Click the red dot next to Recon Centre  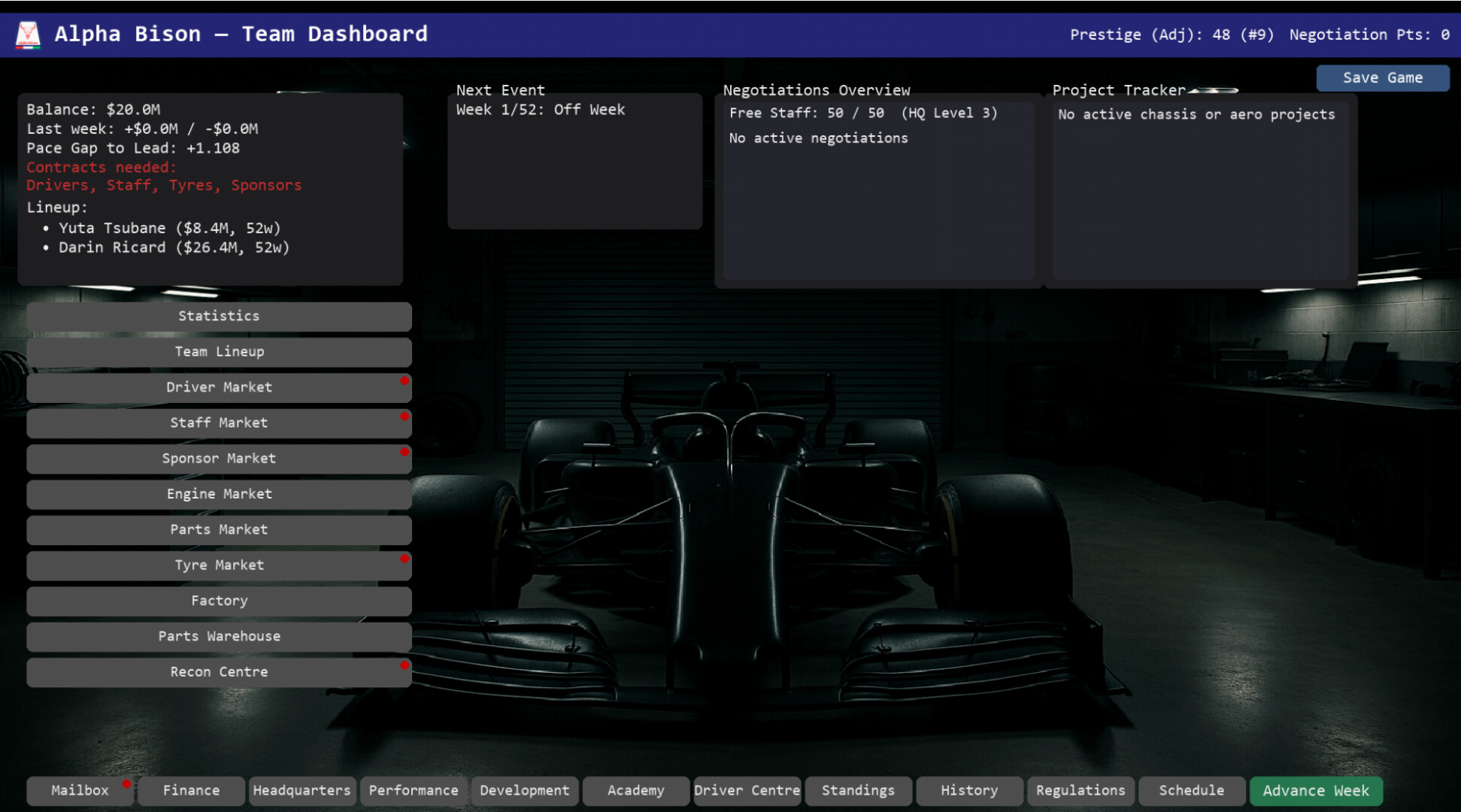coord(405,665)
